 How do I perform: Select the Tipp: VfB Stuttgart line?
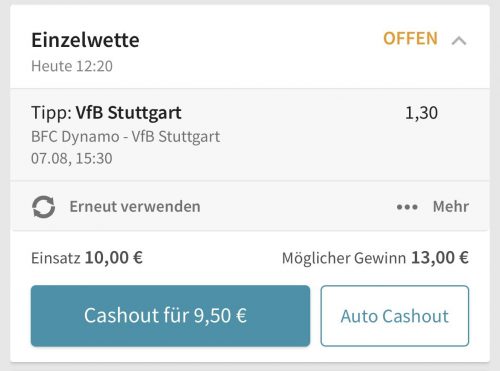[x=106, y=113]
